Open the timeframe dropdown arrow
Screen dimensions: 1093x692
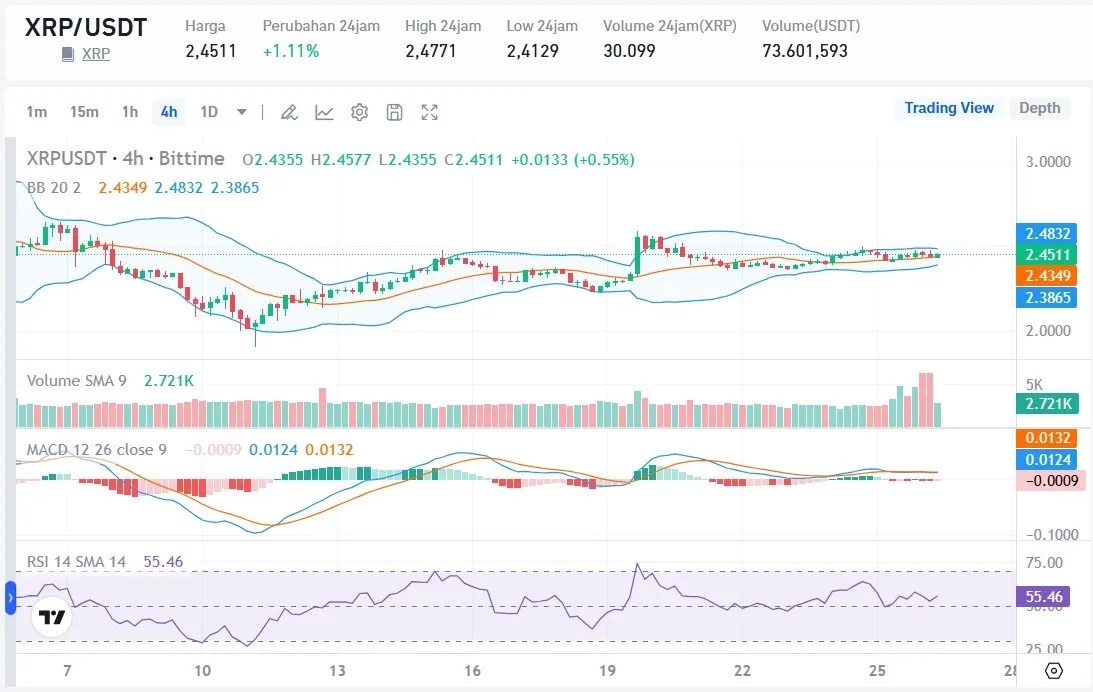pos(240,112)
